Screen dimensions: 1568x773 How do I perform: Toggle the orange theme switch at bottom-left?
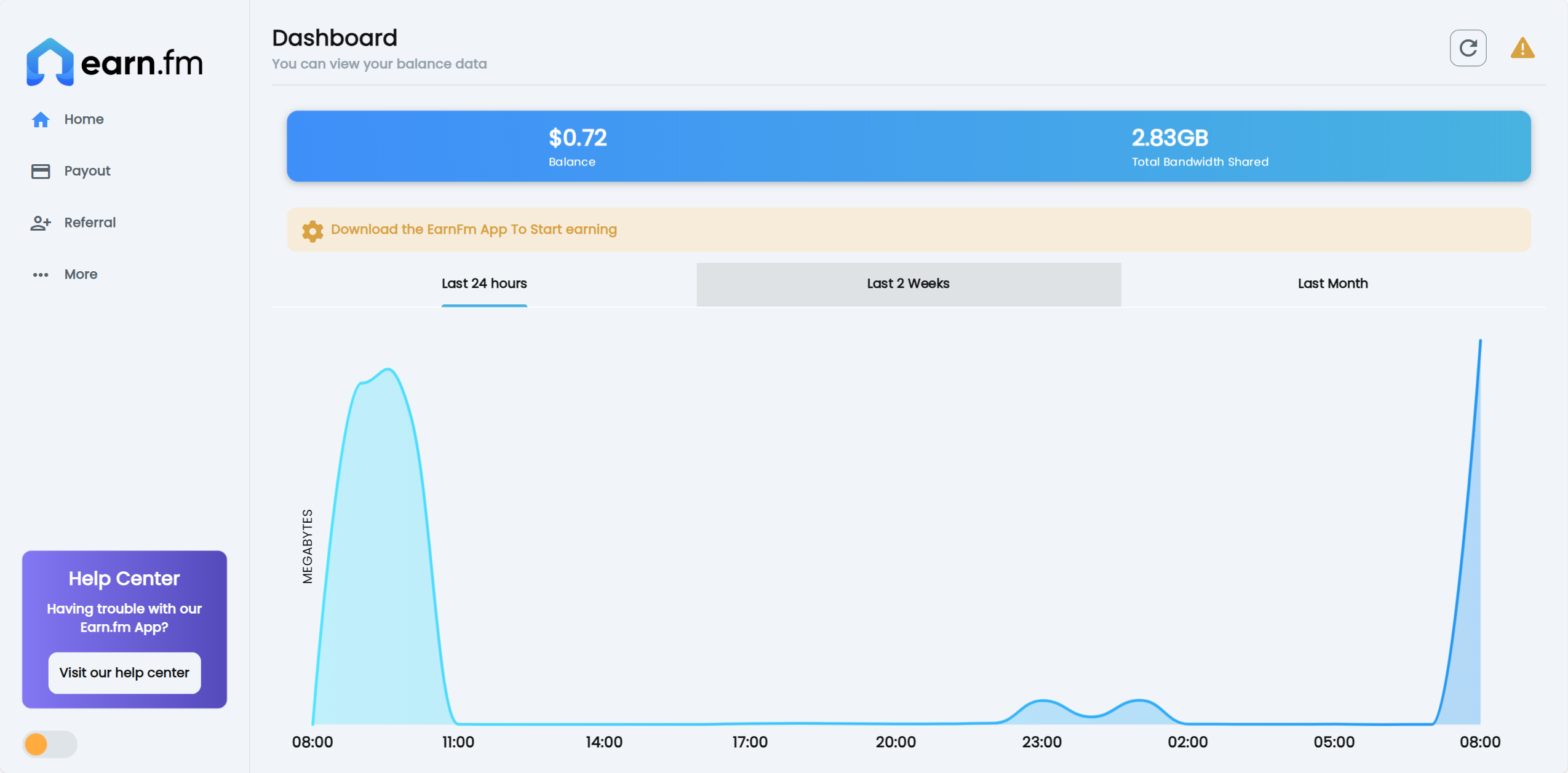(x=50, y=744)
